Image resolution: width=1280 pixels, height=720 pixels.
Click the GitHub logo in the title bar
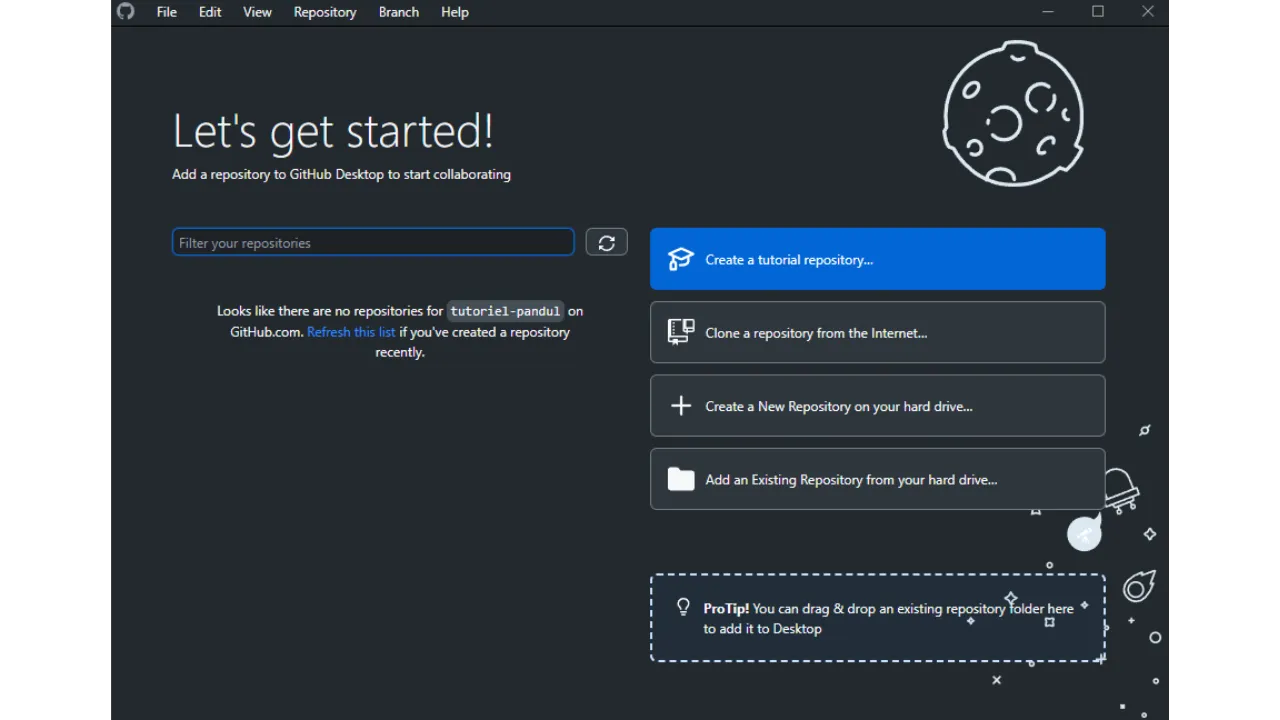click(x=125, y=12)
